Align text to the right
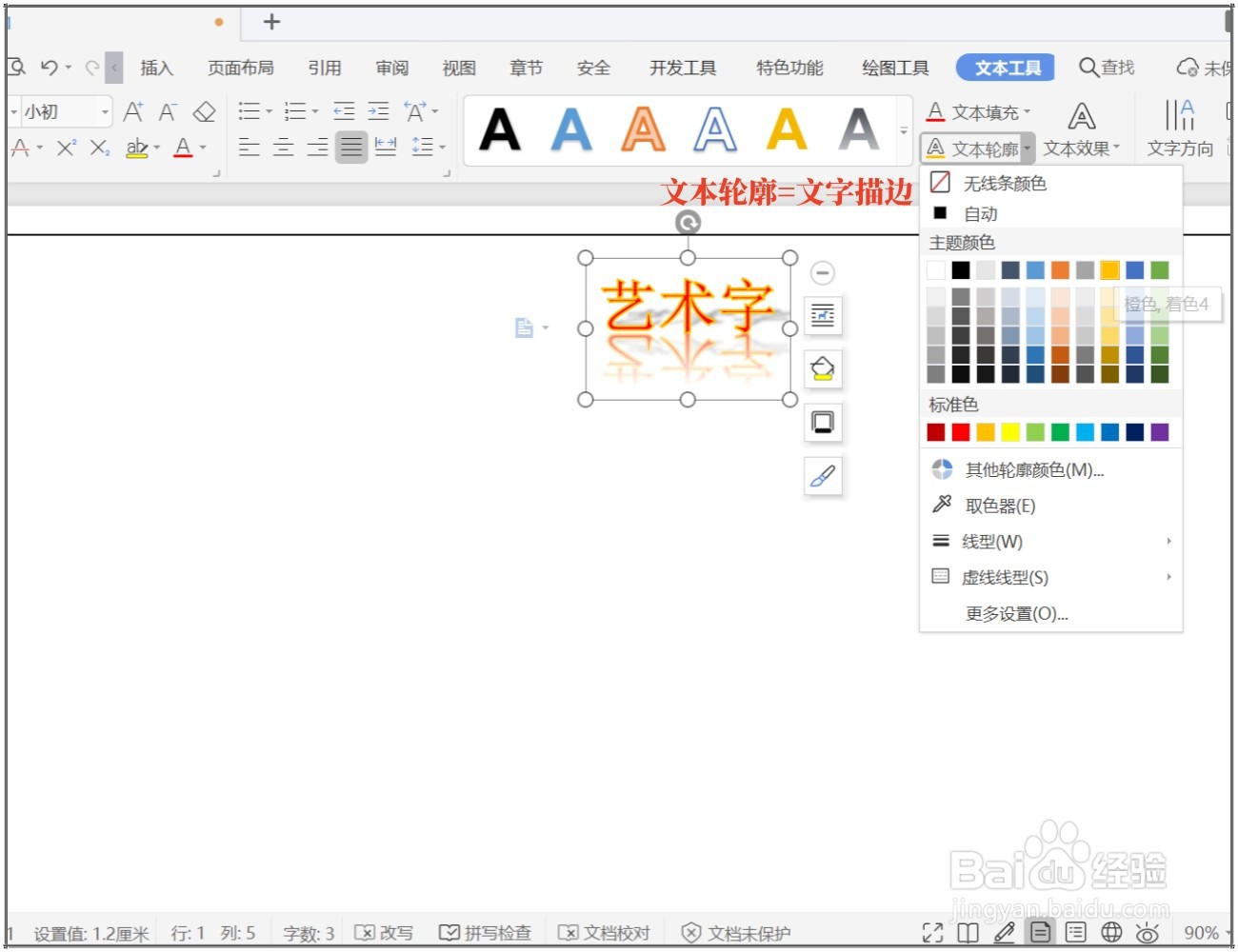This screenshot has width=1238, height=952. click(x=317, y=147)
